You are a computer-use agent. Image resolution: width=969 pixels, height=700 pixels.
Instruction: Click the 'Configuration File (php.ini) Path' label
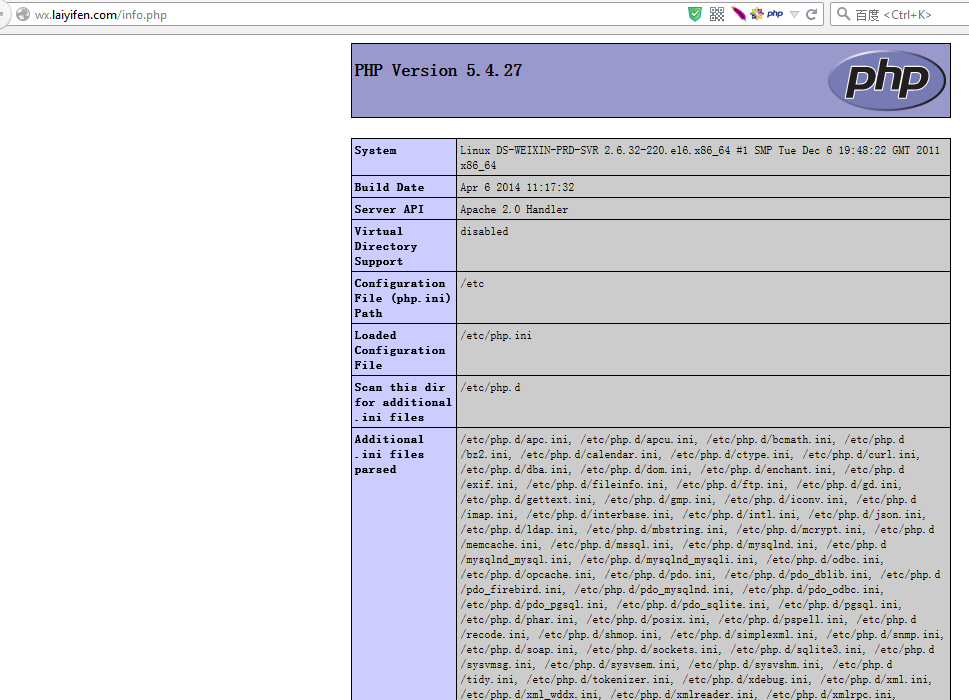click(x=402, y=298)
